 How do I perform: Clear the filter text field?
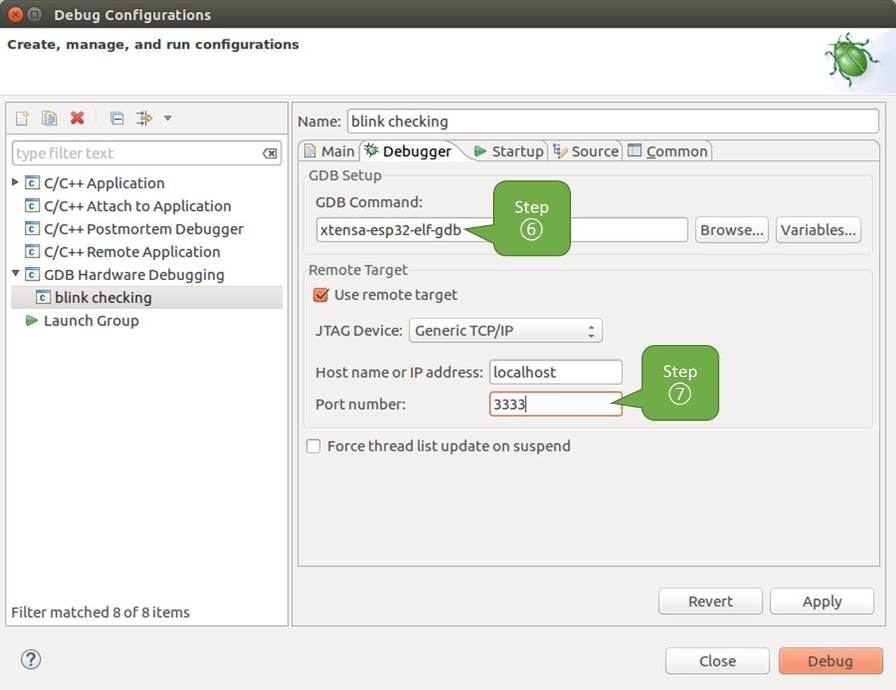click(x=268, y=153)
